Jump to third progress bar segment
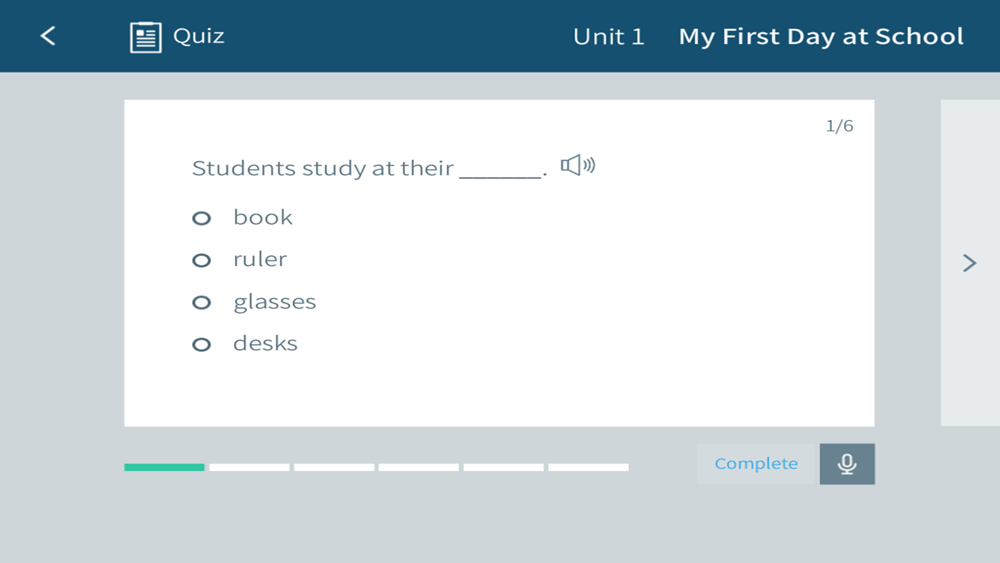 [x=334, y=467]
